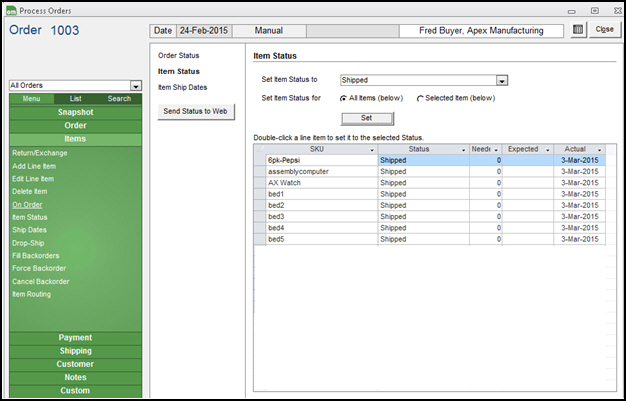Select the All Items (below) radio button
The image size is (626, 401).
pos(344,98)
